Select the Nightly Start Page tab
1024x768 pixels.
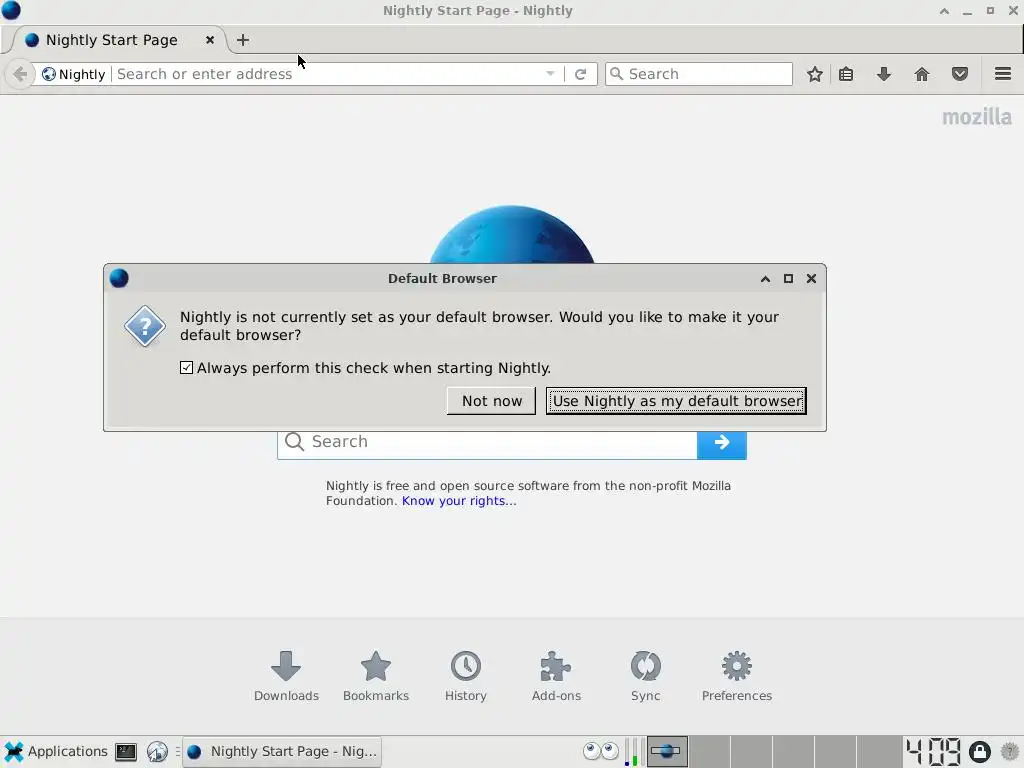118,40
